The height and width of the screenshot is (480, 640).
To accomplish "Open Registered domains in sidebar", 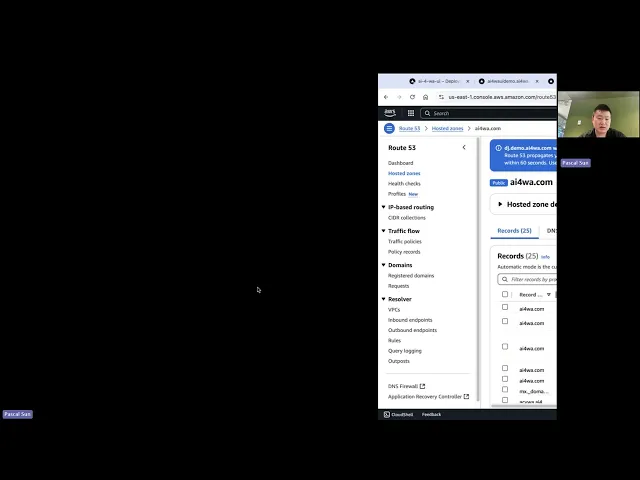I will pos(411,276).
